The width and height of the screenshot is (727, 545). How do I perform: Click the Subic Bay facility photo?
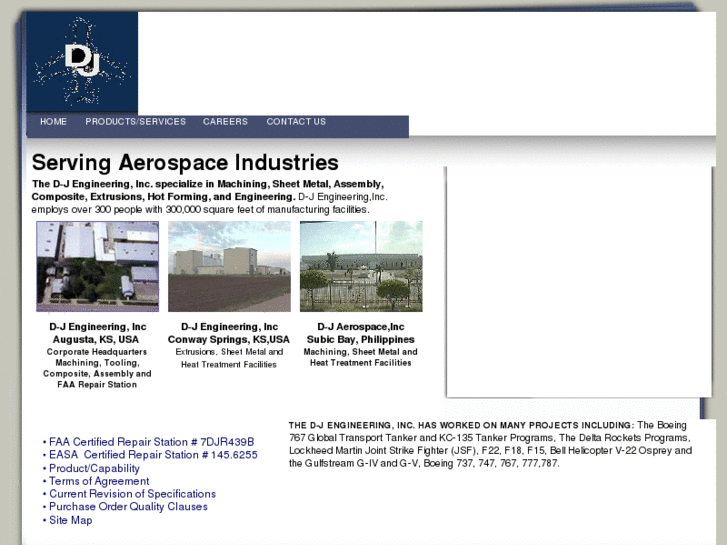click(361, 266)
